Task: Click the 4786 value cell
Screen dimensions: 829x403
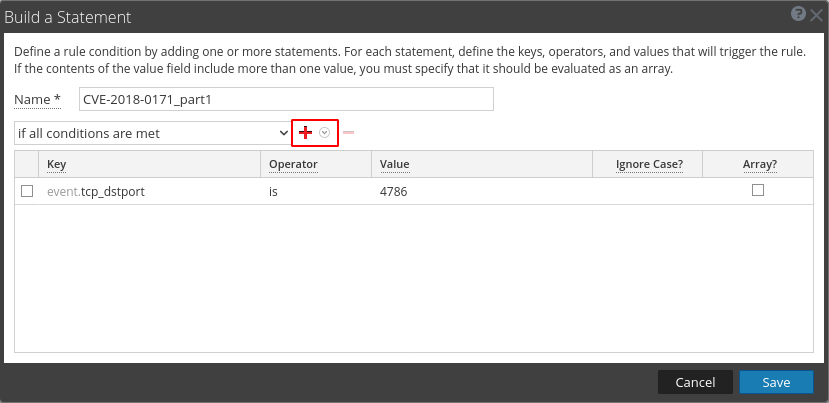Action: (394, 191)
